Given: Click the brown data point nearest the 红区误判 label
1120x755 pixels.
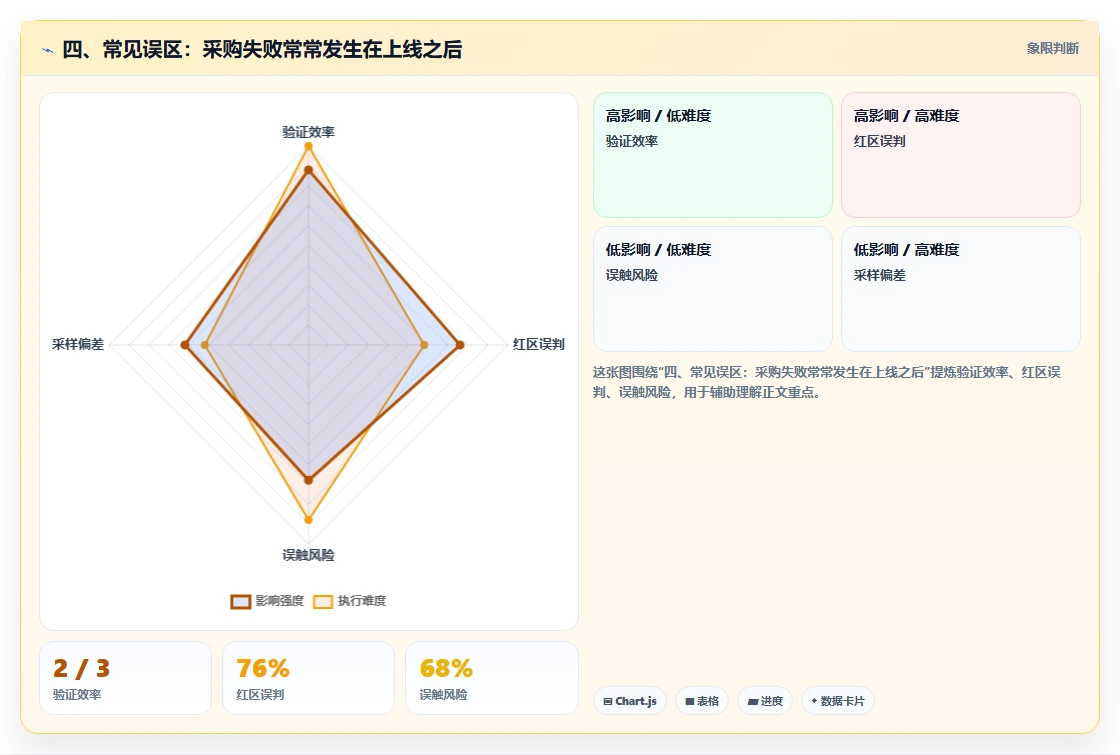Looking at the screenshot, I should (x=460, y=345).
